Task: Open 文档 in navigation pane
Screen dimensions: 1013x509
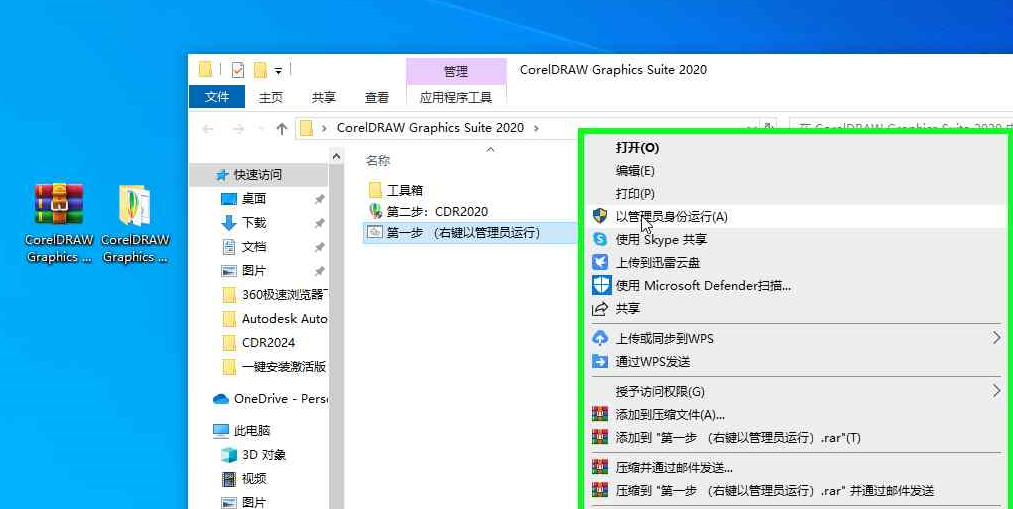Action: point(254,247)
